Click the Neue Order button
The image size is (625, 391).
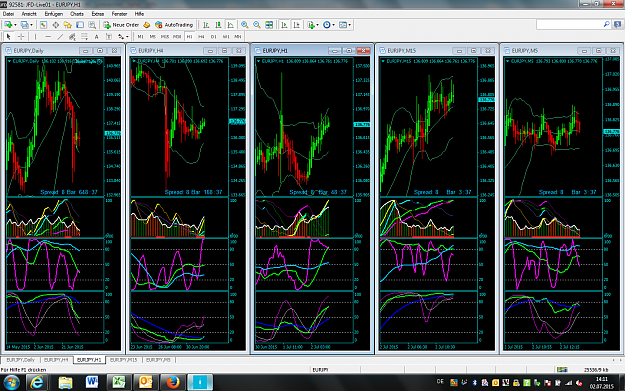point(121,25)
